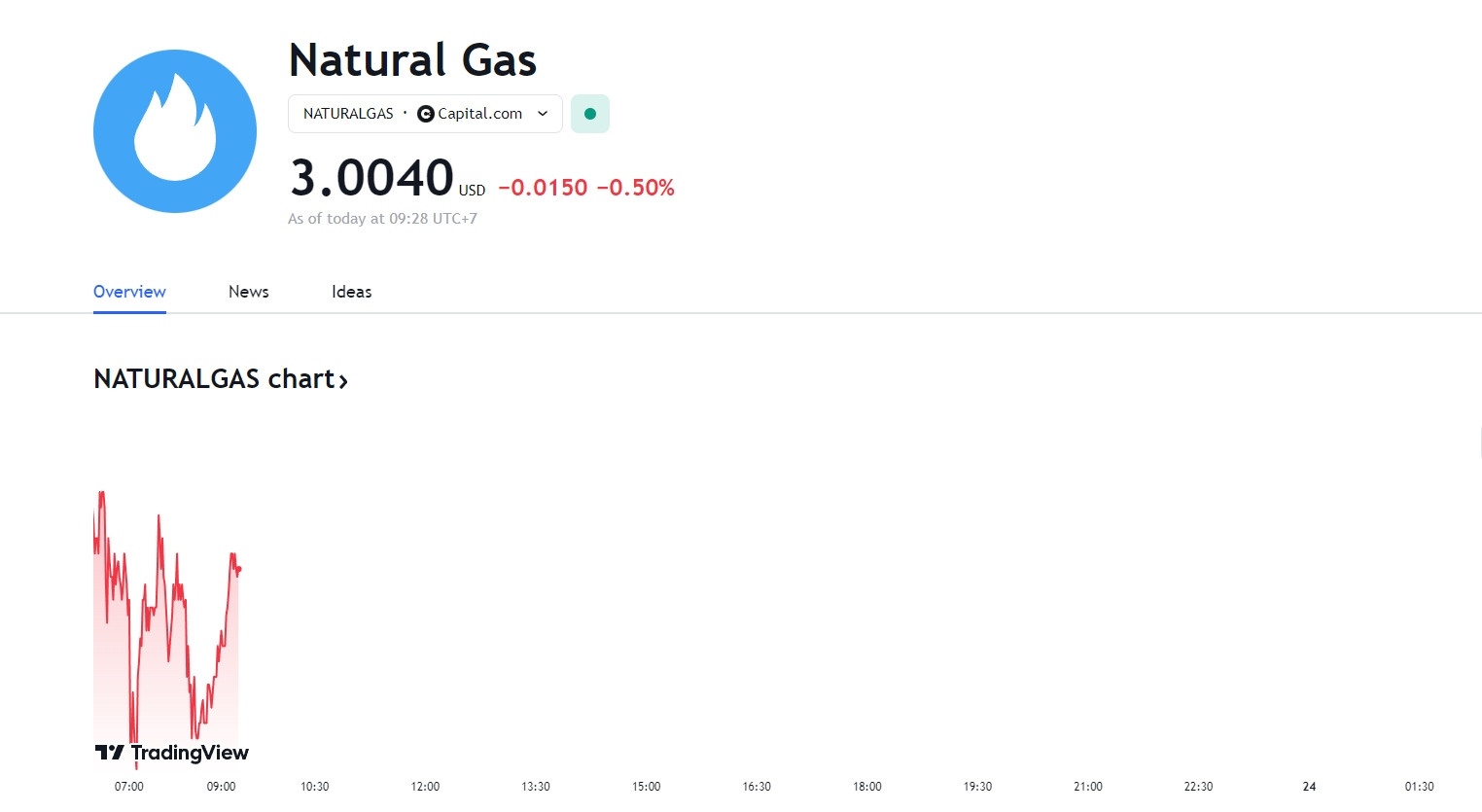The width and height of the screenshot is (1482, 812).
Task: Click the TradingView logo on chart
Action: coord(172,753)
